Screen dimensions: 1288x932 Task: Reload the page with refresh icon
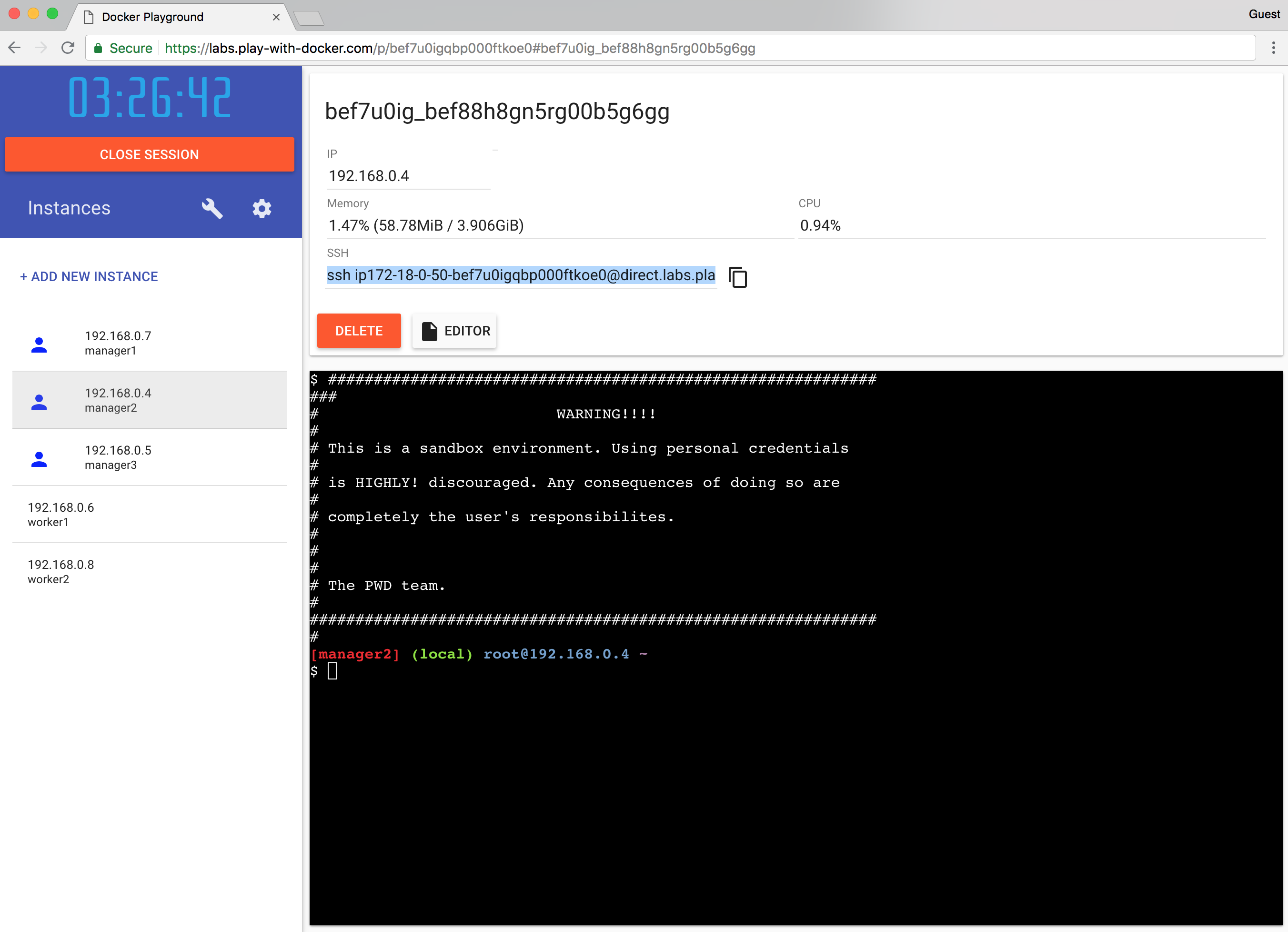[68, 48]
